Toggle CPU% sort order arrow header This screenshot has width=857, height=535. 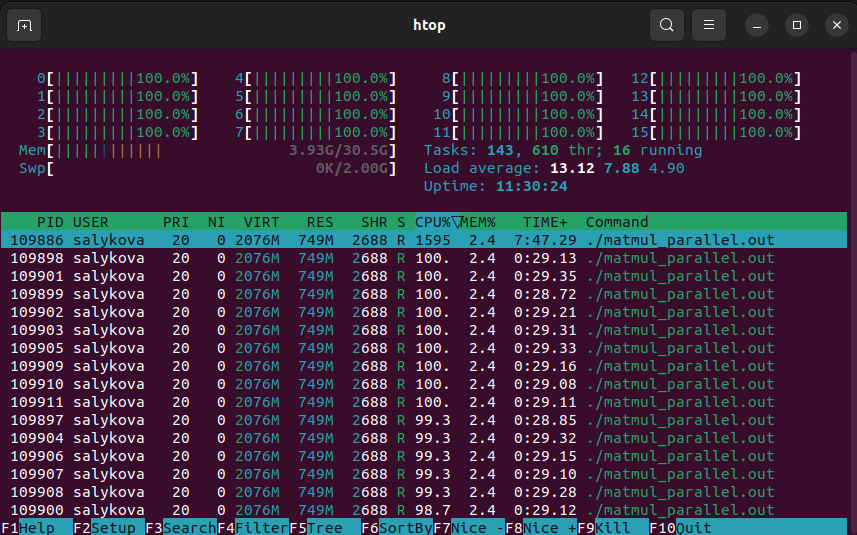click(x=437, y=222)
